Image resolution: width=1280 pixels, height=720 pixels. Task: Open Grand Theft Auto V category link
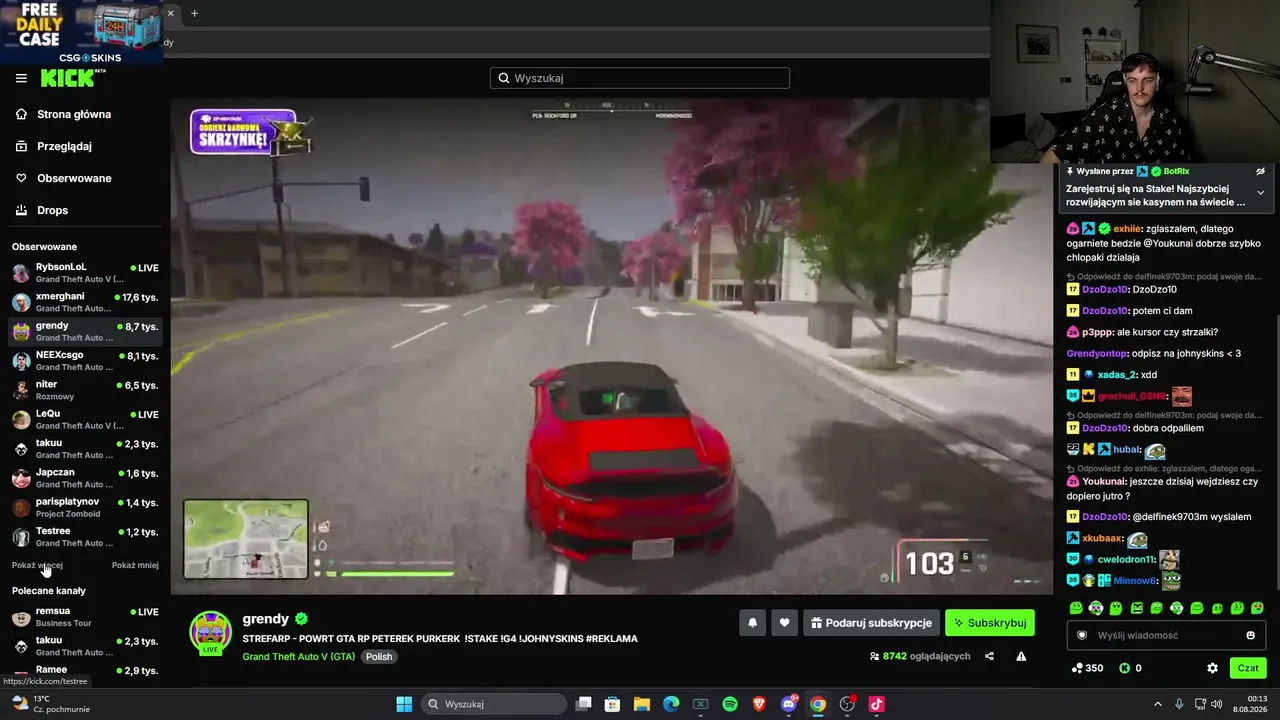[299, 657]
